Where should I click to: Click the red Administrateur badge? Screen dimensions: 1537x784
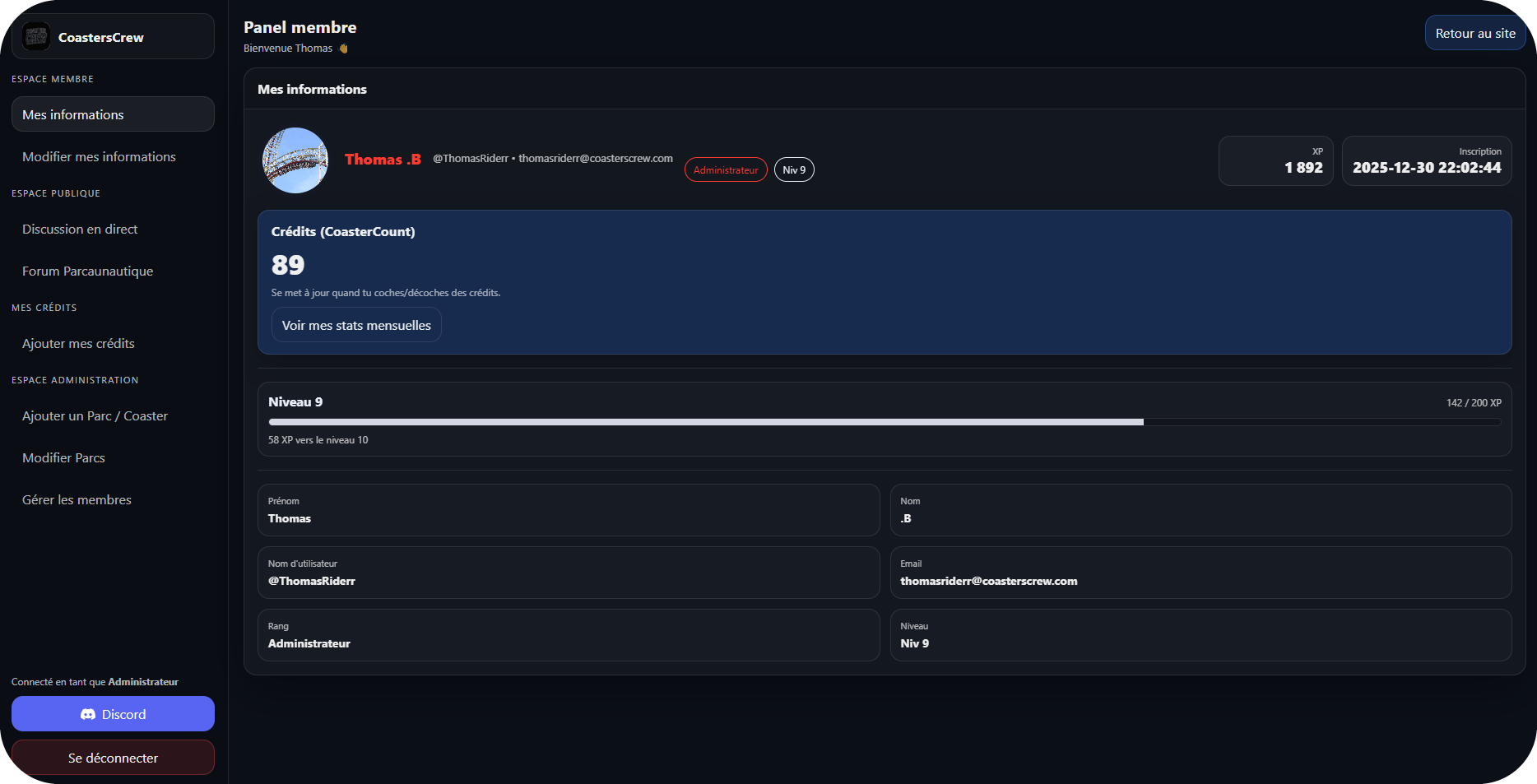coord(726,170)
